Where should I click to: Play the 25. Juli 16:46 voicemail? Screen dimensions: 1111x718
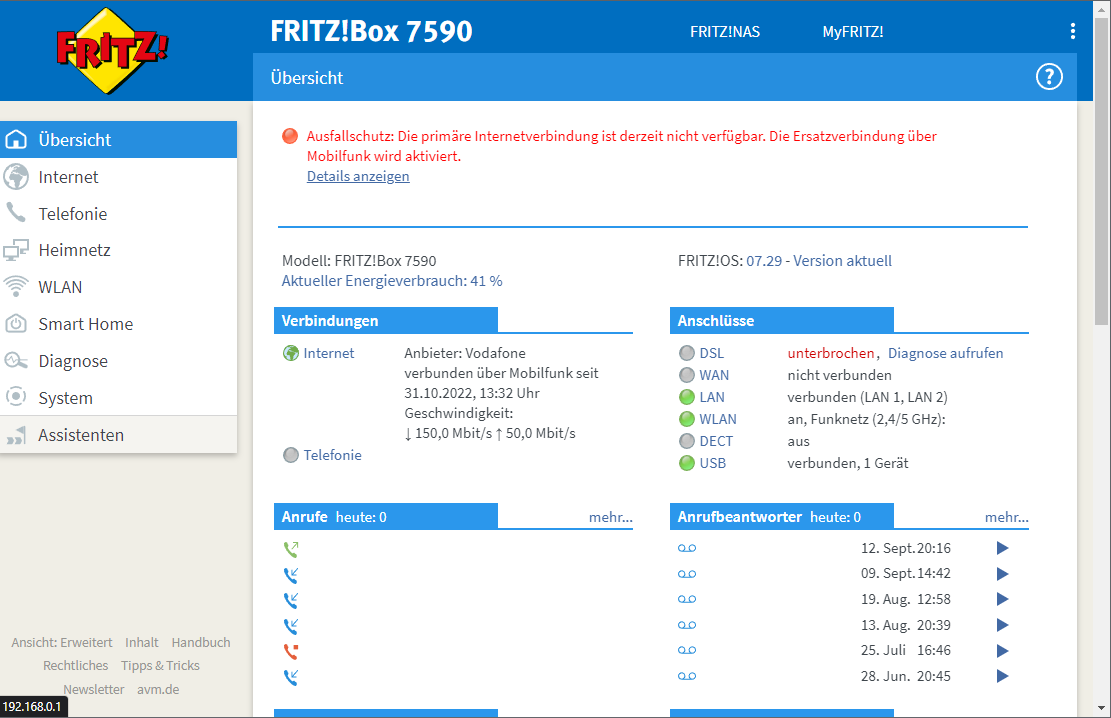coord(1003,651)
